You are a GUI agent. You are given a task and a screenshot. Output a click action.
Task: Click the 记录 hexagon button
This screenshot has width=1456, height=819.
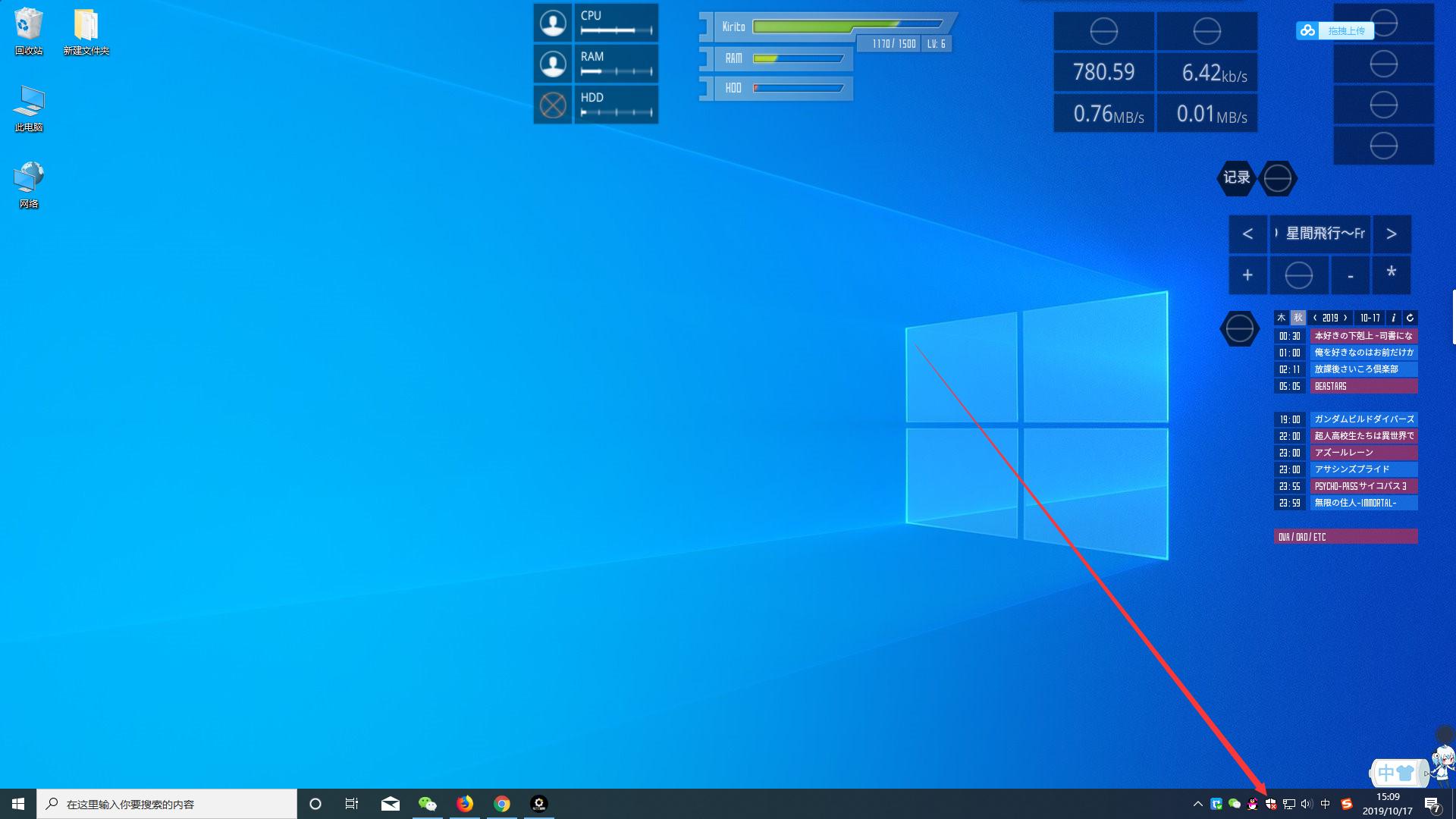point(1236,178)
